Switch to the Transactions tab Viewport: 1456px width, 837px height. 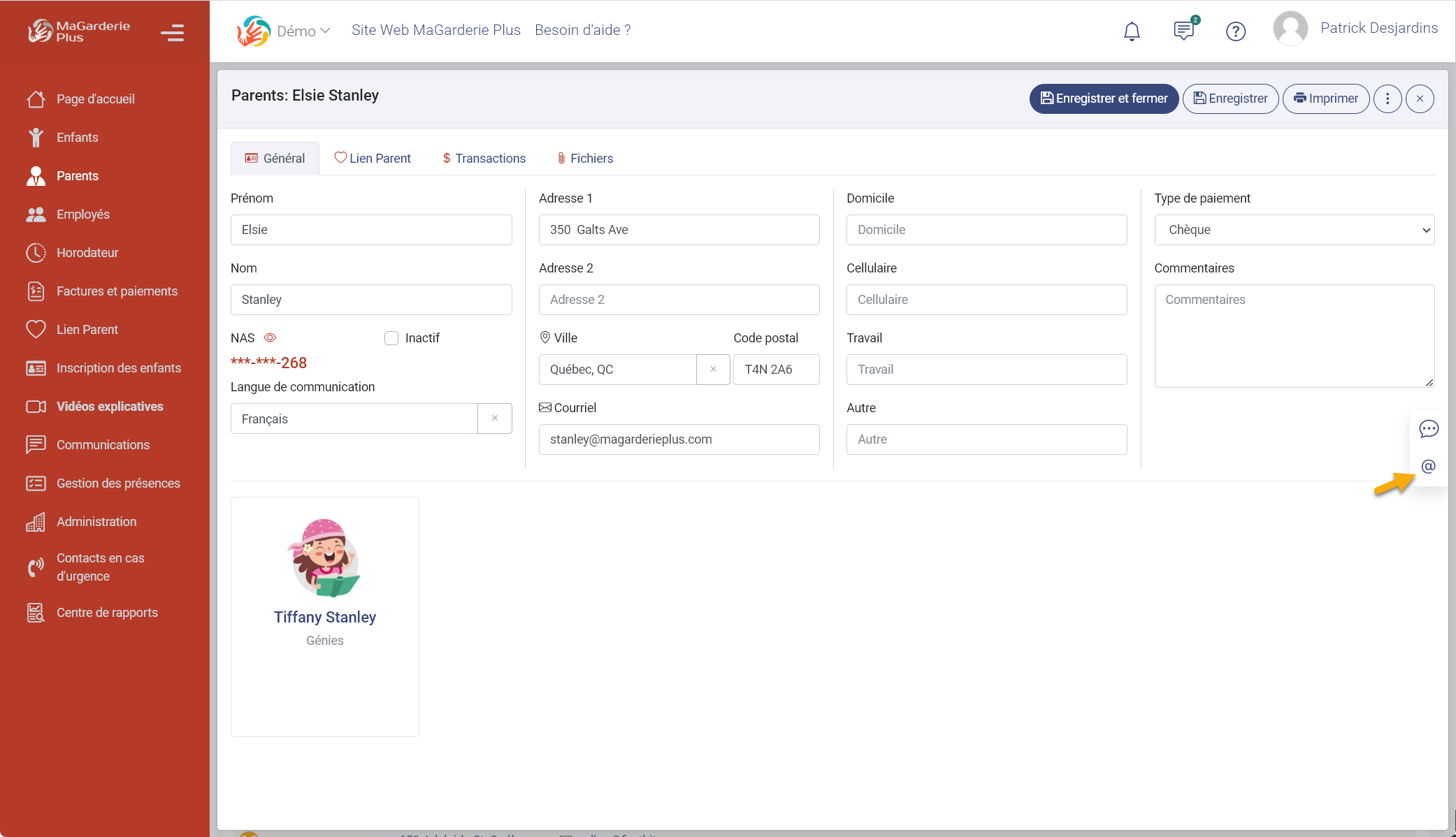point(483,158)
